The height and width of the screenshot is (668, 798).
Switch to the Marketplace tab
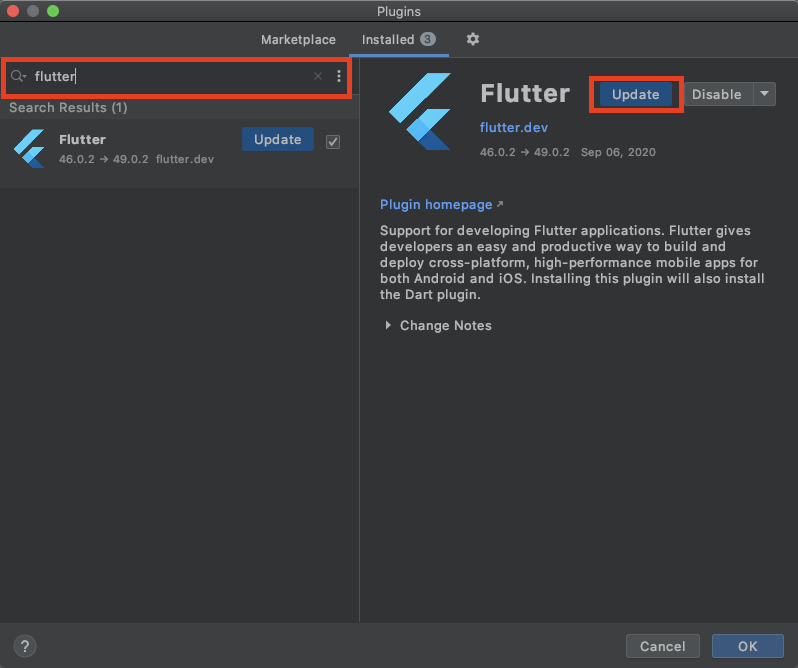click(x=298, y=40)
